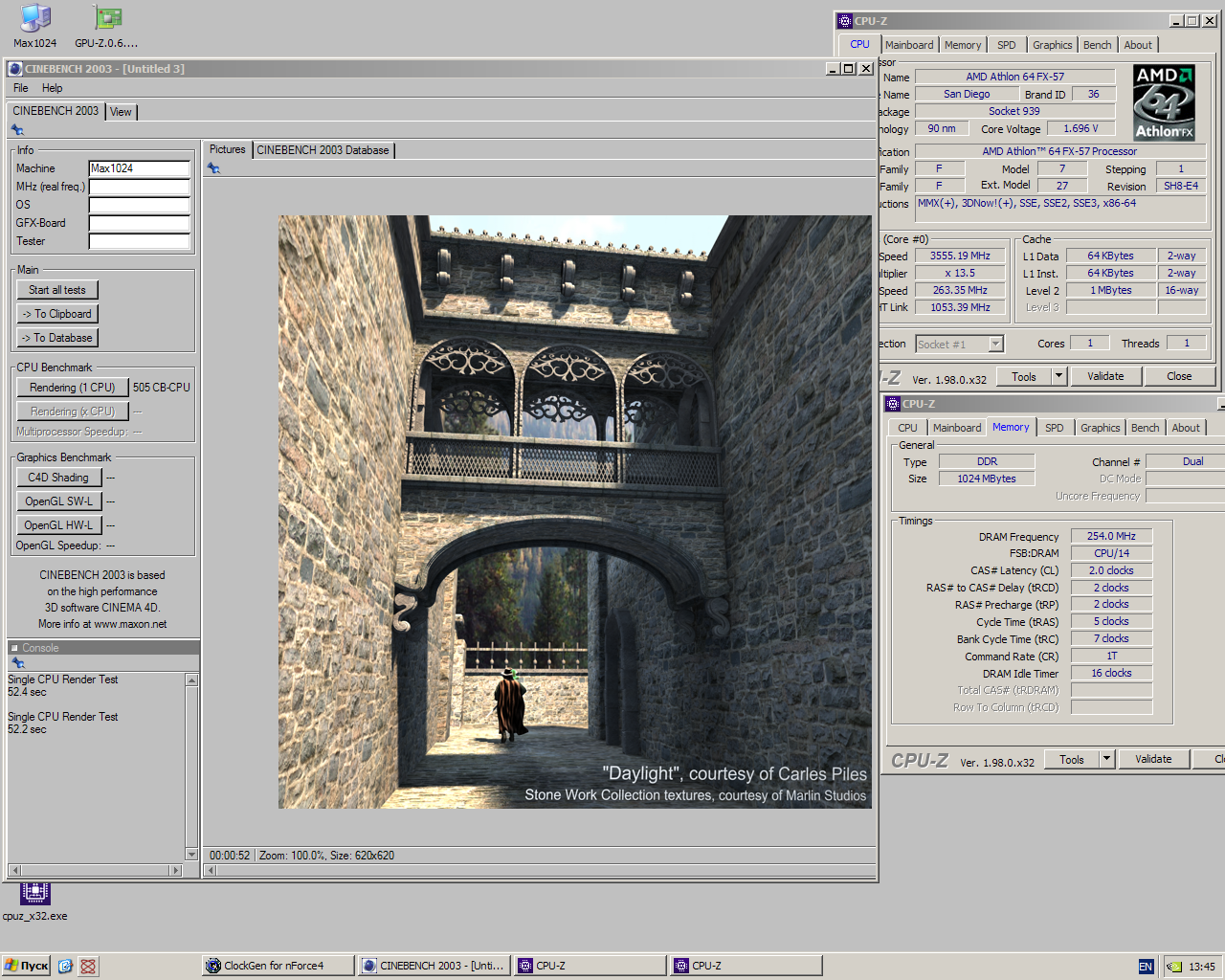Click the NVIDIA tray icon
Screen dimensions: 1225x980
pos(1174,967)
